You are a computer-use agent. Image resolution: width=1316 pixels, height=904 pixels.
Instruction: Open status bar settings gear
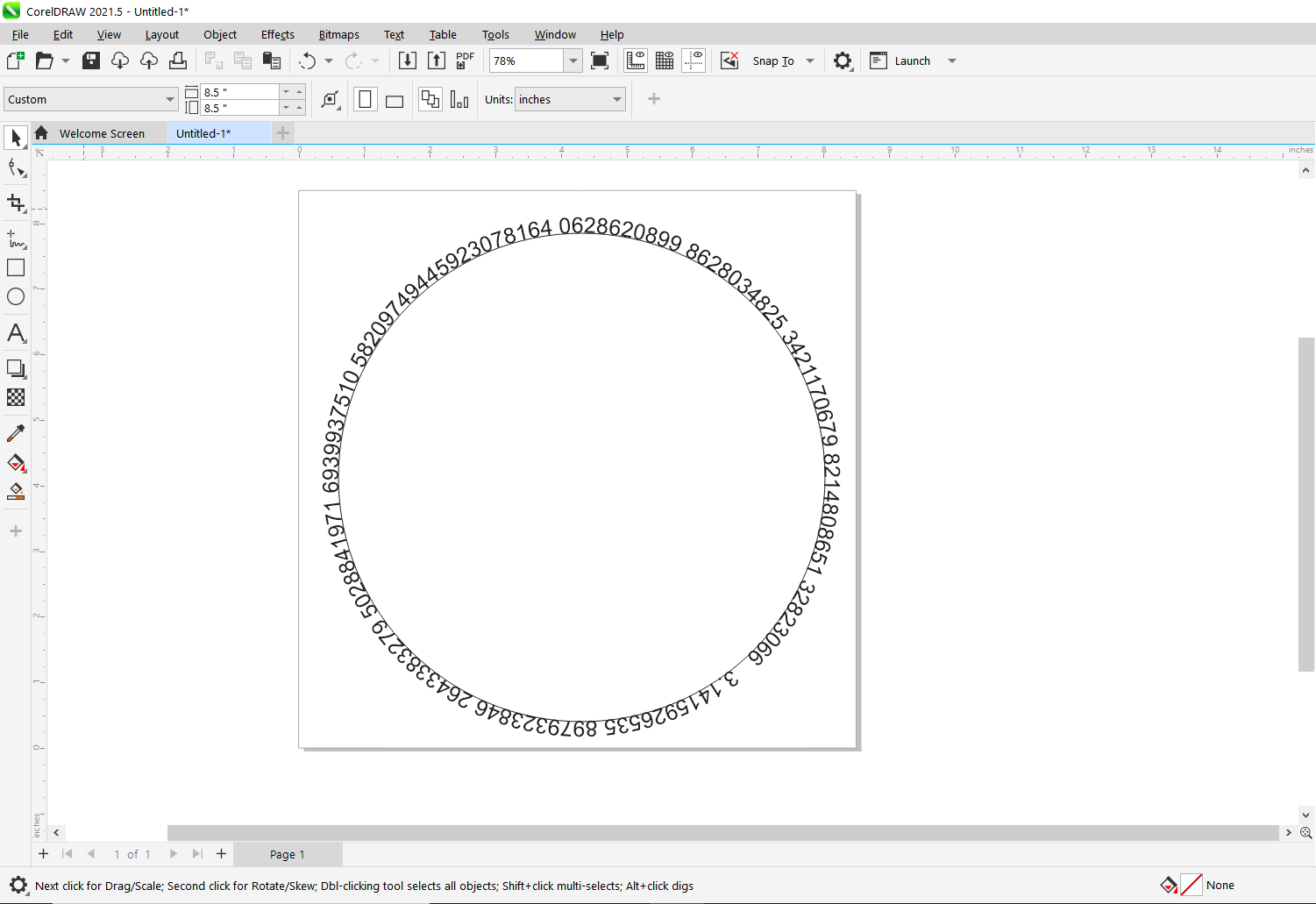[18, 885]
